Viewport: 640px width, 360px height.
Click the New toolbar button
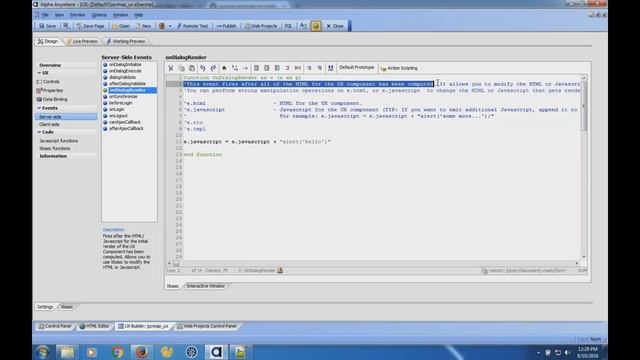tap(144, 26)
